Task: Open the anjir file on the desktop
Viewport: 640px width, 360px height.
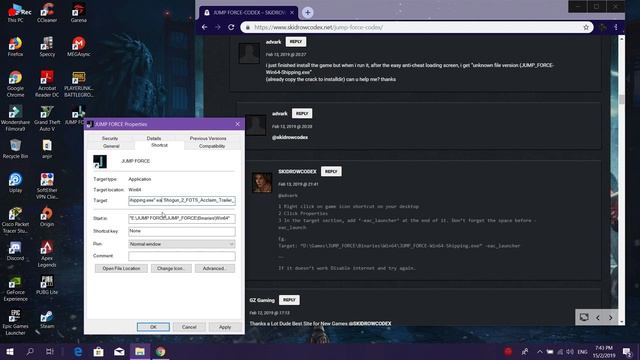Action: point(47,149)
